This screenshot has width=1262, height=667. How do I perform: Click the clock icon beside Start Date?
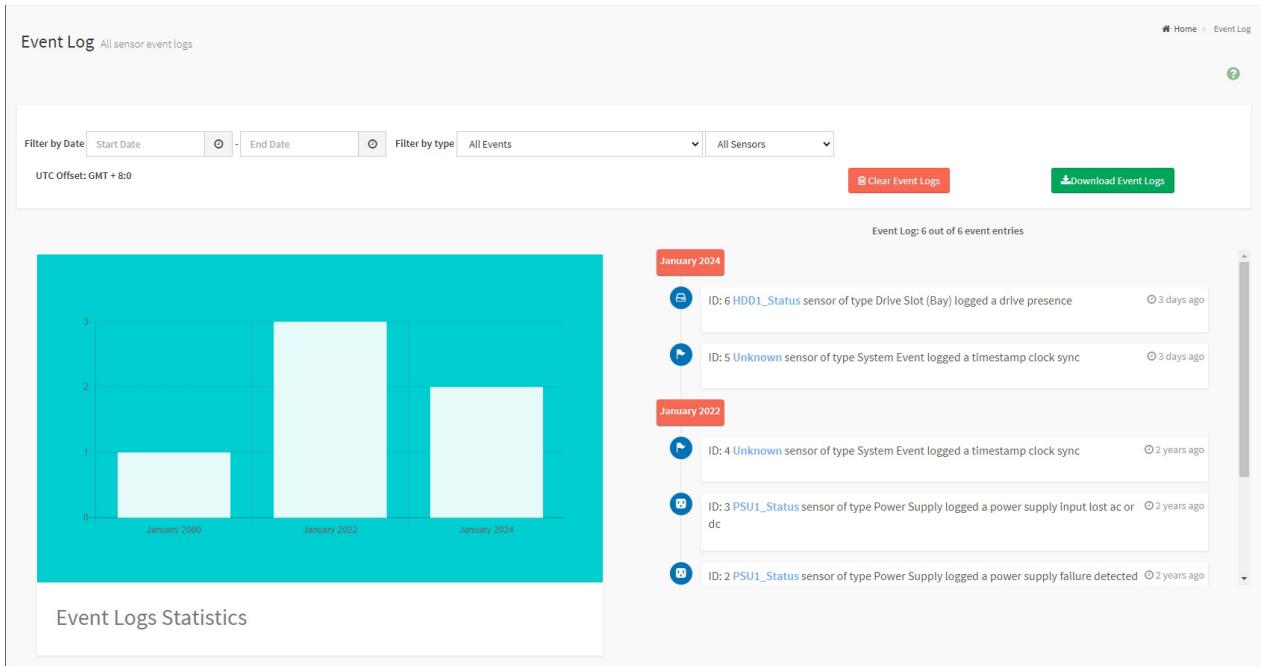219,144
